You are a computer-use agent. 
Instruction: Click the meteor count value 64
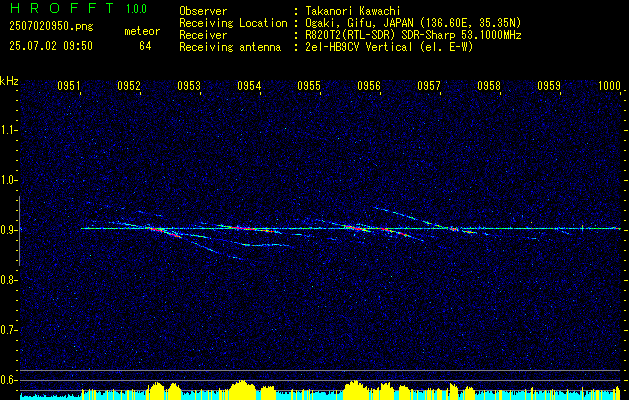pos(145,46)
